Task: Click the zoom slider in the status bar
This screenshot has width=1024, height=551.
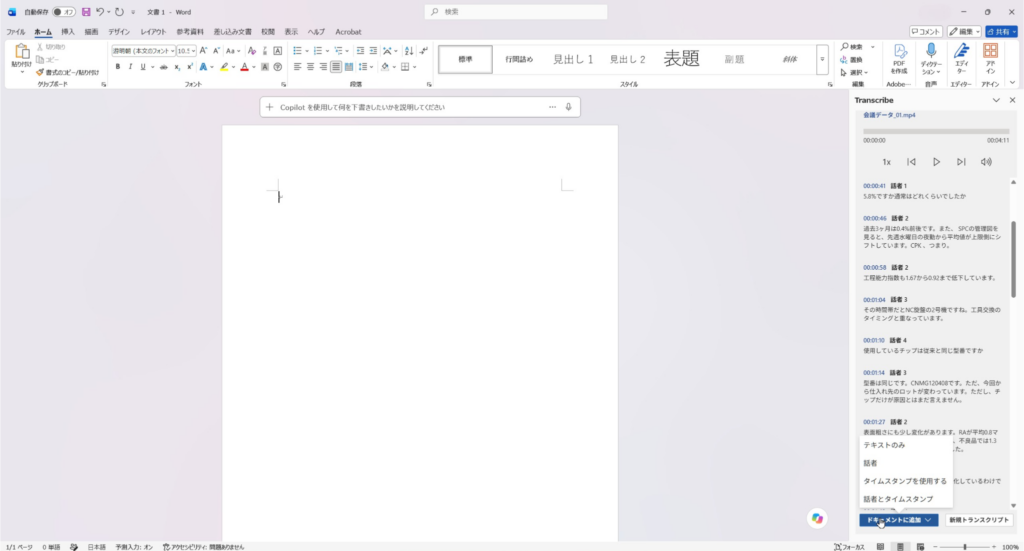Action: (965, 546)
